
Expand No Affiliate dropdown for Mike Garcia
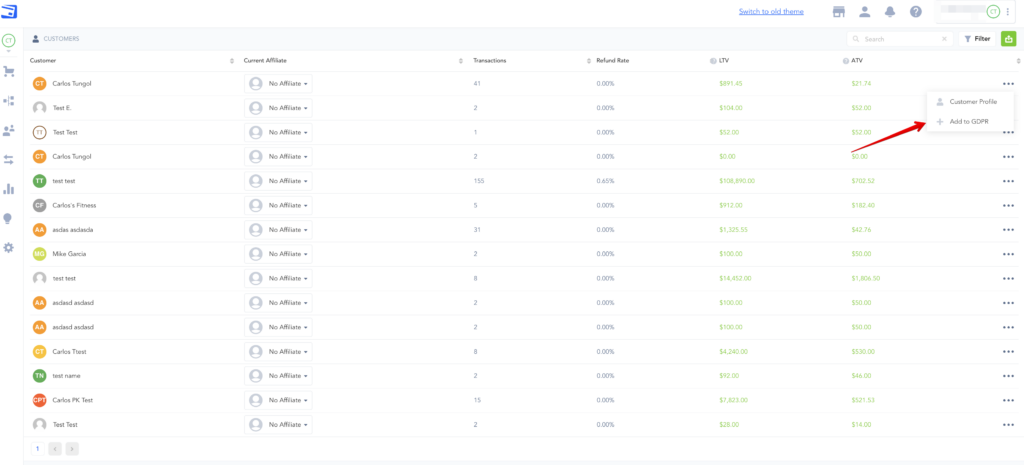[x=279, y=254]
